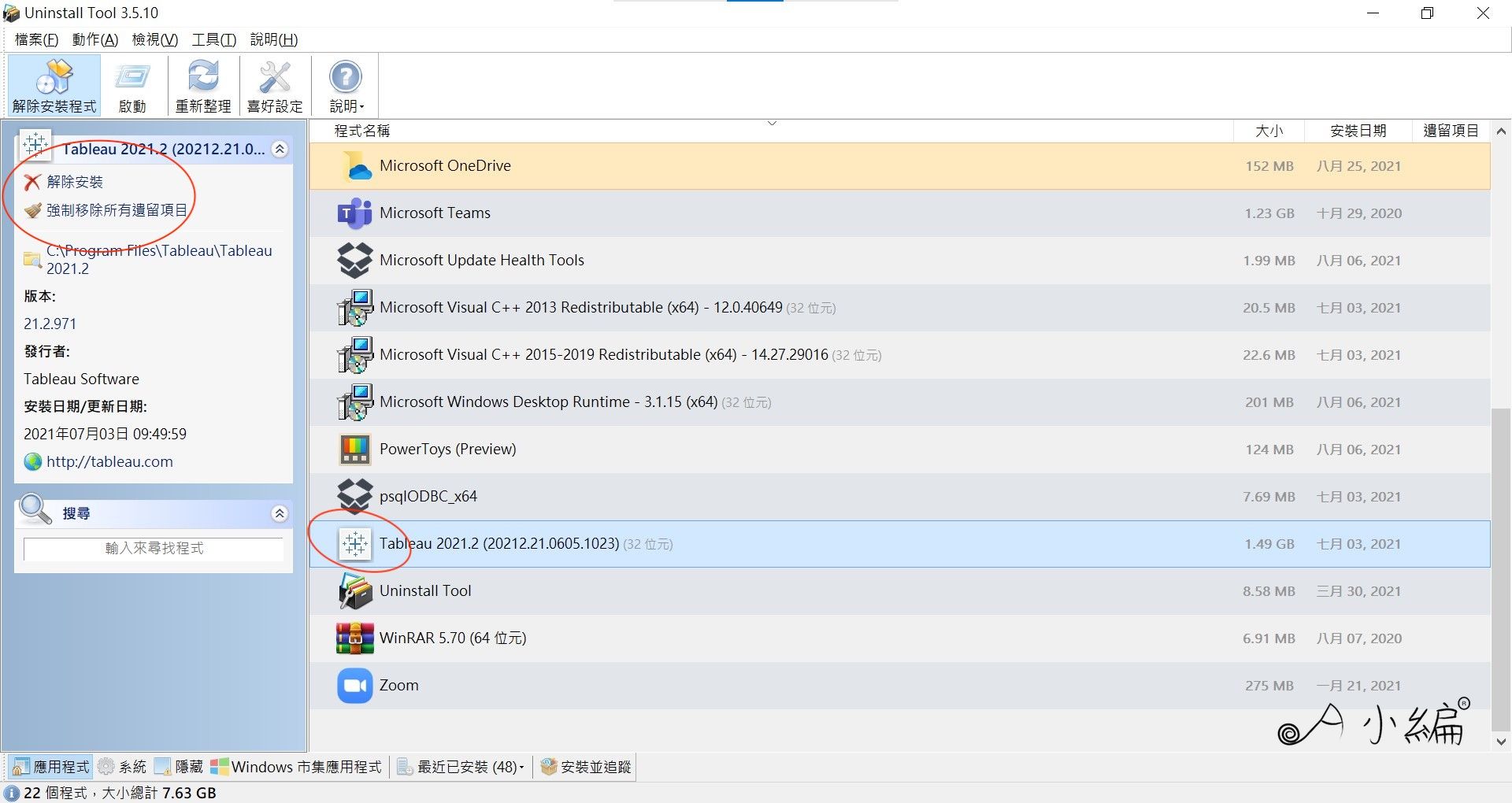Open the Help (說明) toolbar dropdown

click(x=346, y=86)
